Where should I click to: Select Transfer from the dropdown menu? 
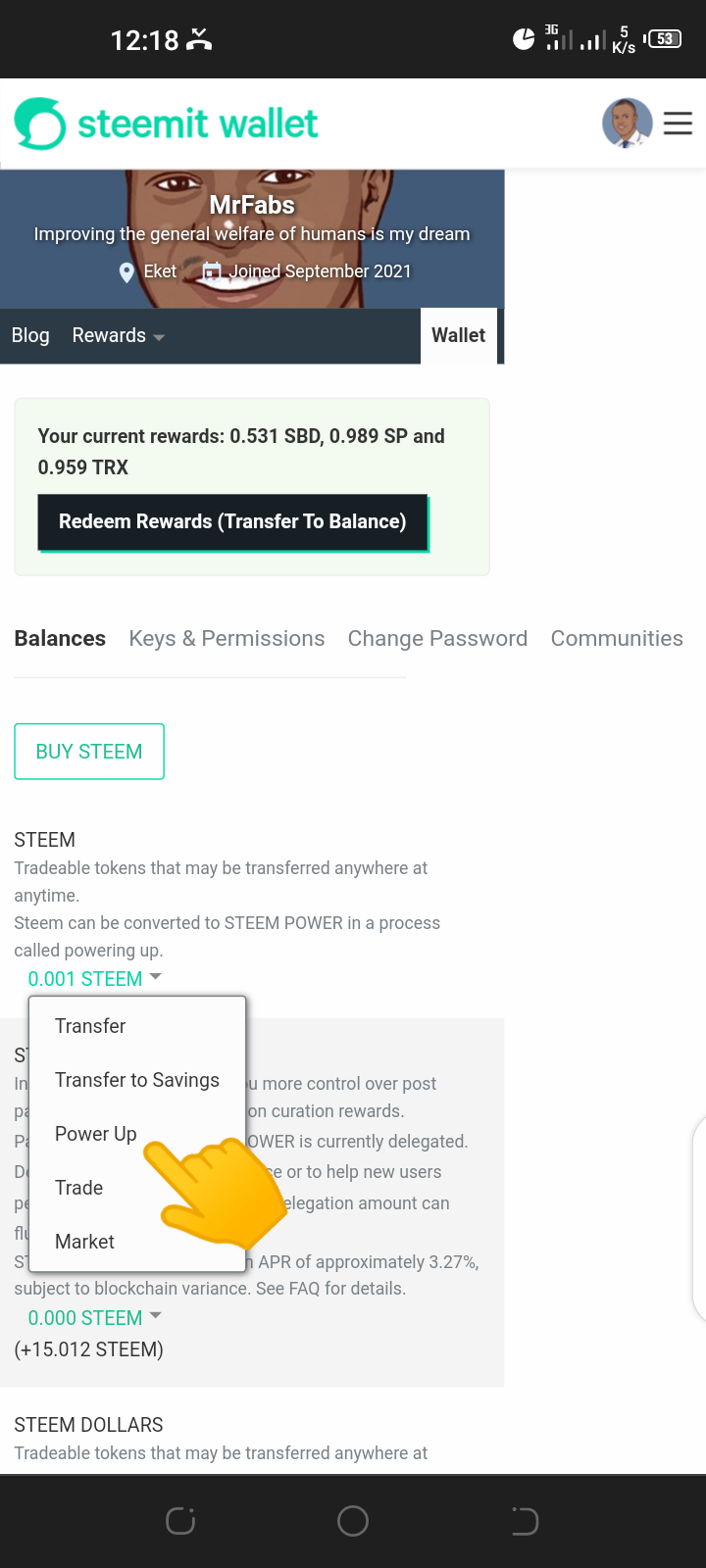[90, 1026]
